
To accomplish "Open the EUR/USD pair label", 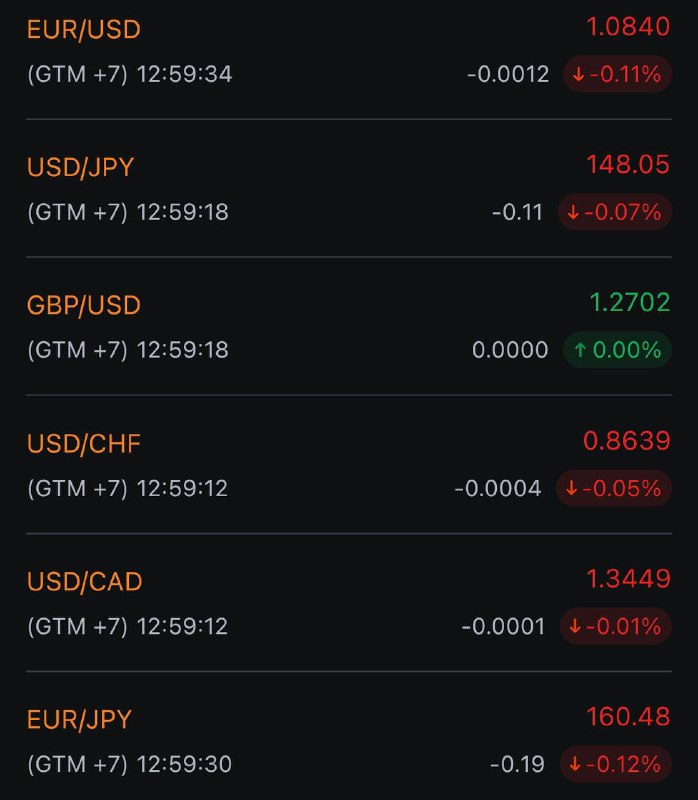I will pyautogui.click(x=84, y=30).
